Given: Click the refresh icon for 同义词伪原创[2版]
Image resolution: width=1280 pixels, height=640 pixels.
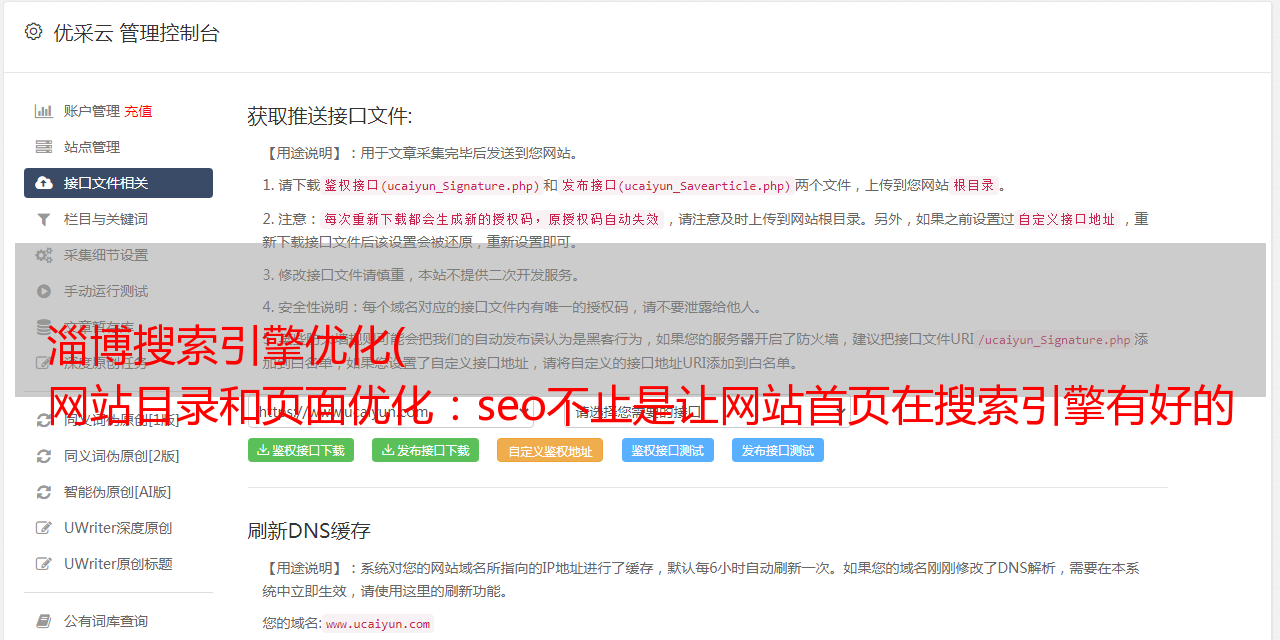Looking at the screenshot, I should pos(44,456).
